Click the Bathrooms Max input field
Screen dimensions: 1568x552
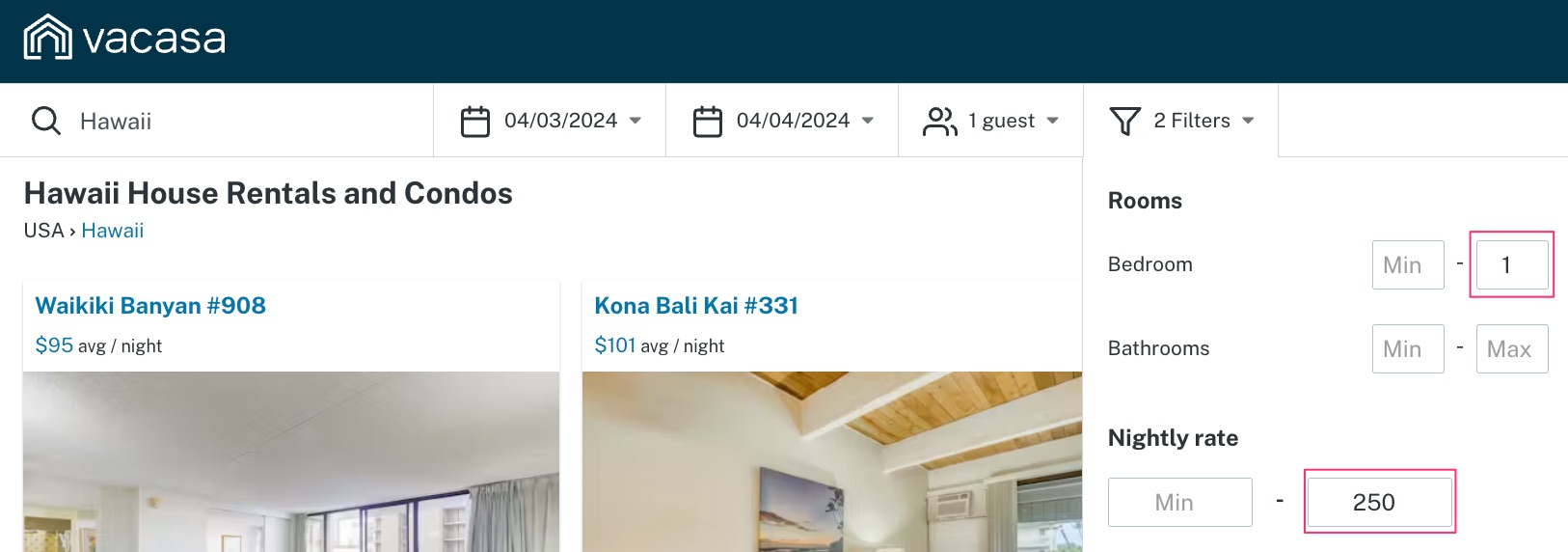pos(1512,348)
